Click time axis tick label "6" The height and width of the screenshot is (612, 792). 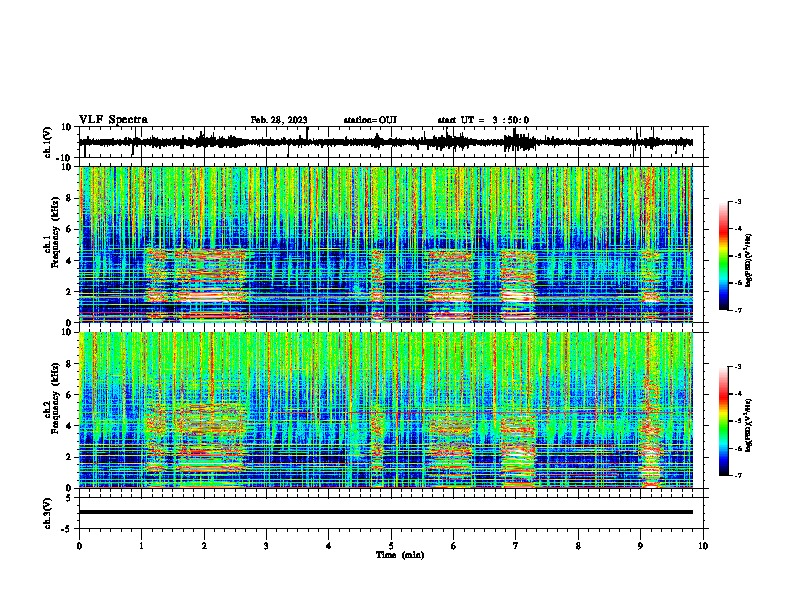[454, 546]
